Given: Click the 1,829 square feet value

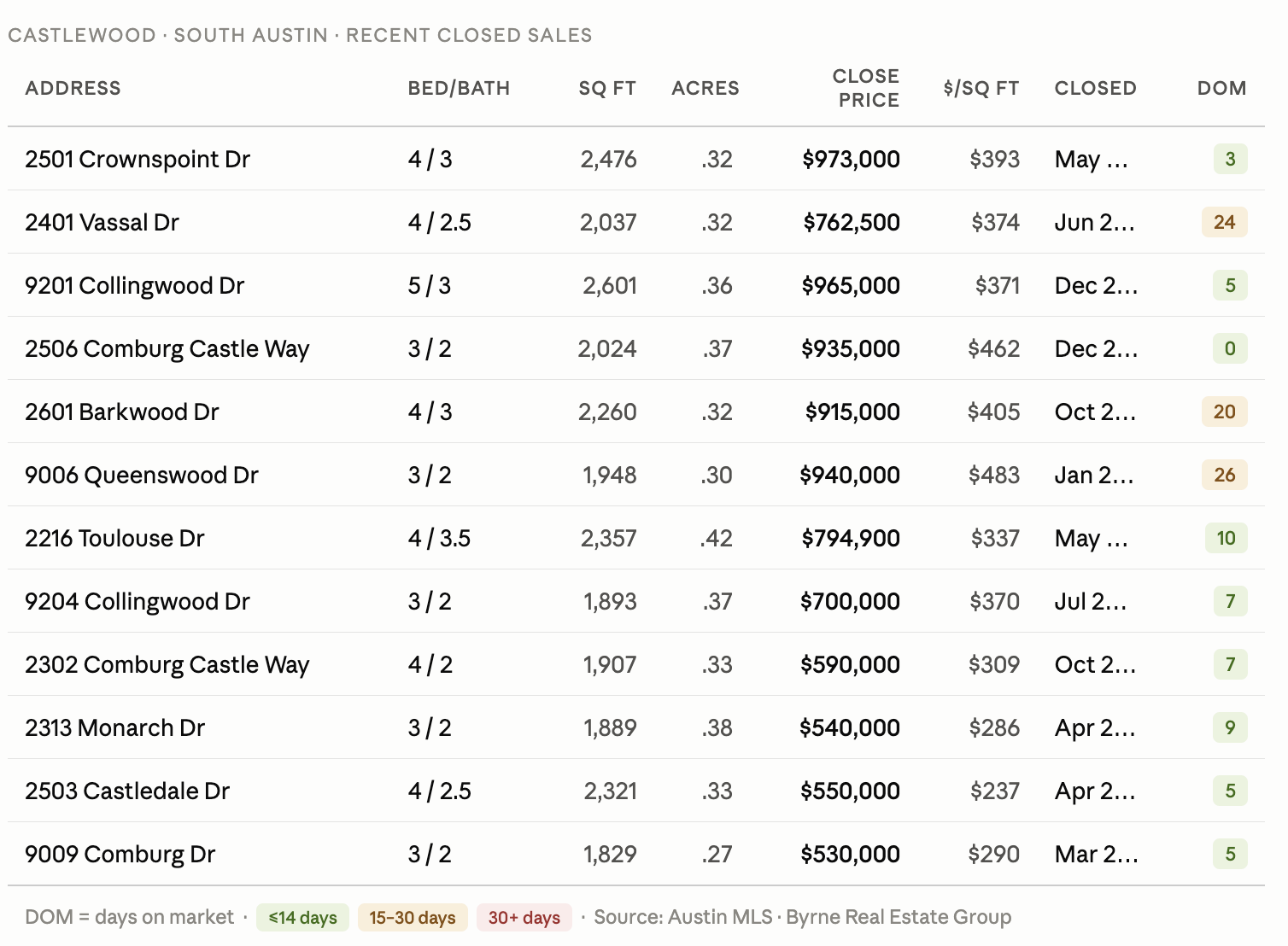Looking at the screenshot, I should tap(610, 854).
